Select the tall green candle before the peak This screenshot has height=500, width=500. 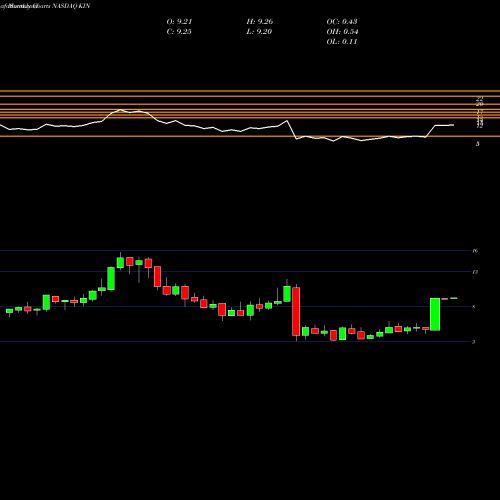111,278
